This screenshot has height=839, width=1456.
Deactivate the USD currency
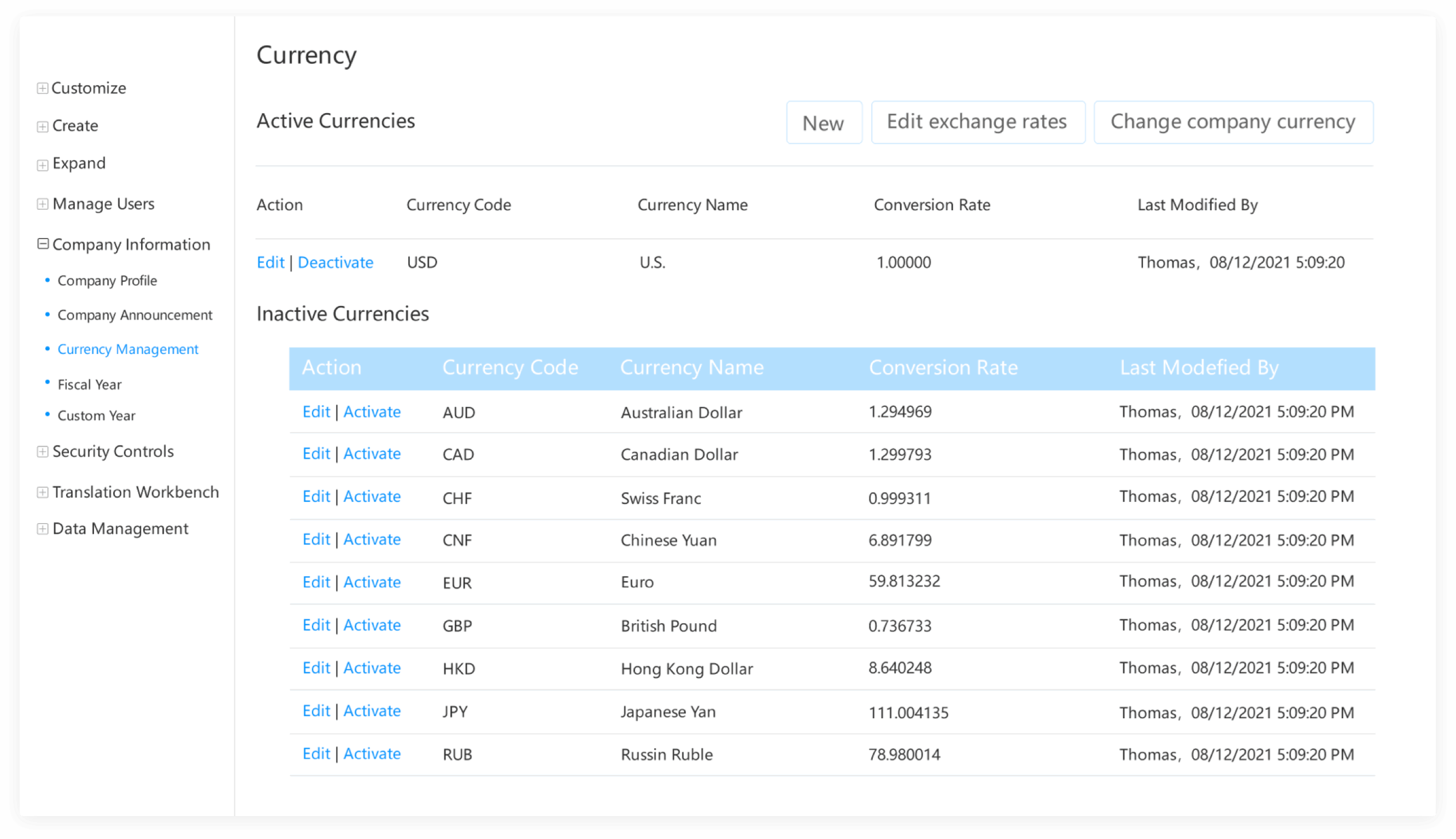pos(336,263)
